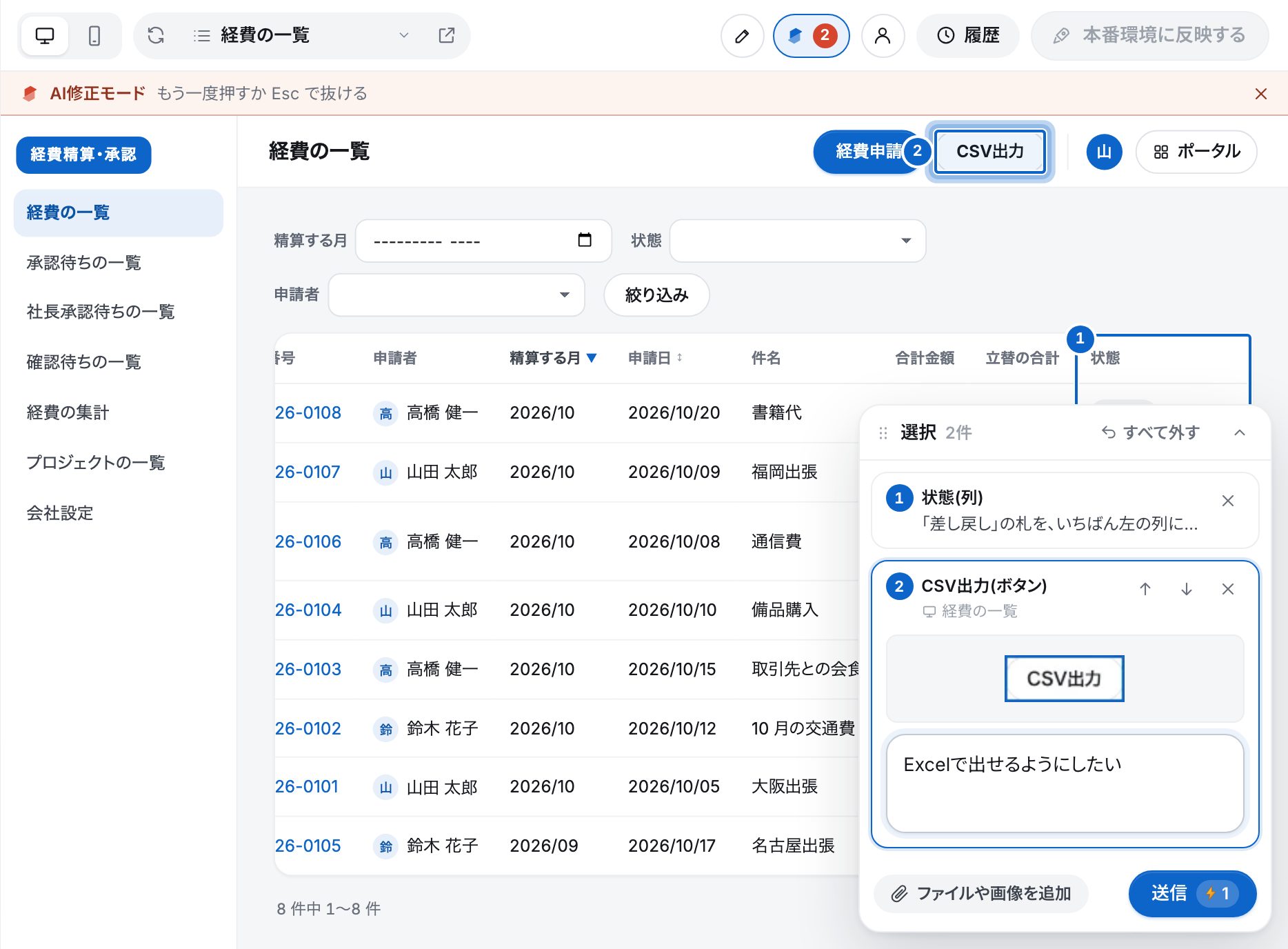The width and height of the screenshot is (1288, 949).
Task: Open preview in new window icon
Action: pyautogui.click(x=447, y=35)
